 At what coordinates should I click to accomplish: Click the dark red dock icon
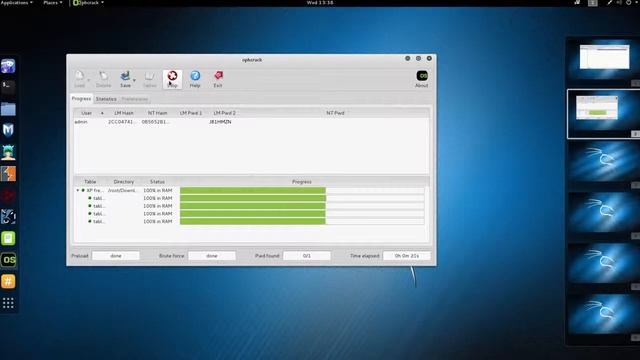click(8, 195)
